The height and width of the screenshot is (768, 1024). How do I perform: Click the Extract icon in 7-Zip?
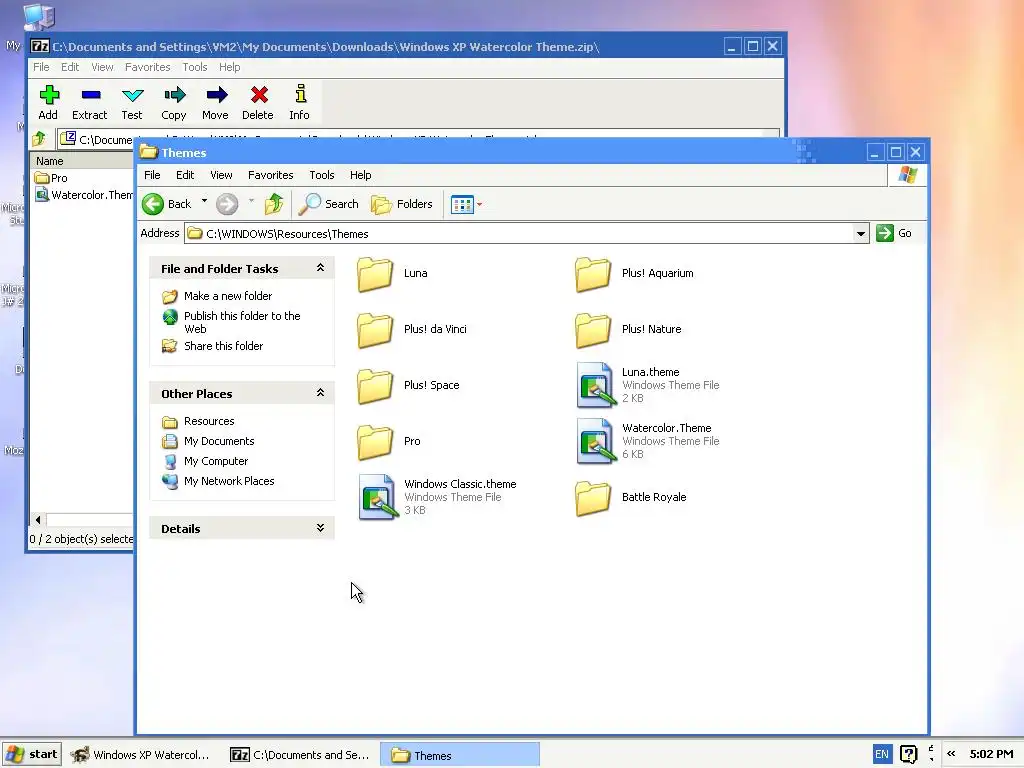90,95
